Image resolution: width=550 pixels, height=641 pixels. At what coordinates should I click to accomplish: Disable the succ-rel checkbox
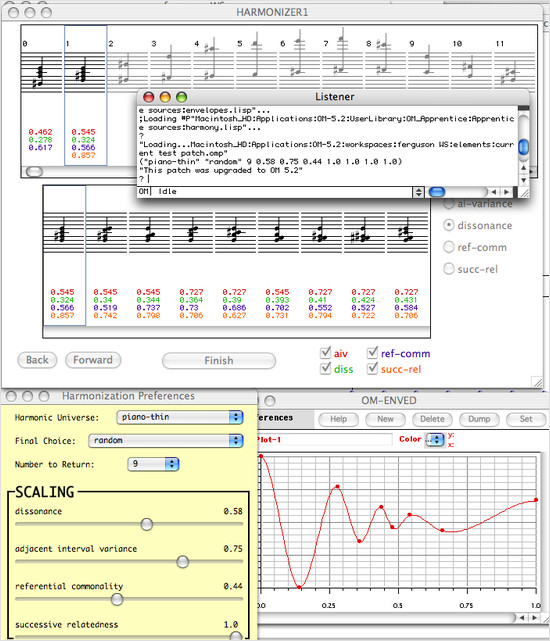(x=372, y=368)
